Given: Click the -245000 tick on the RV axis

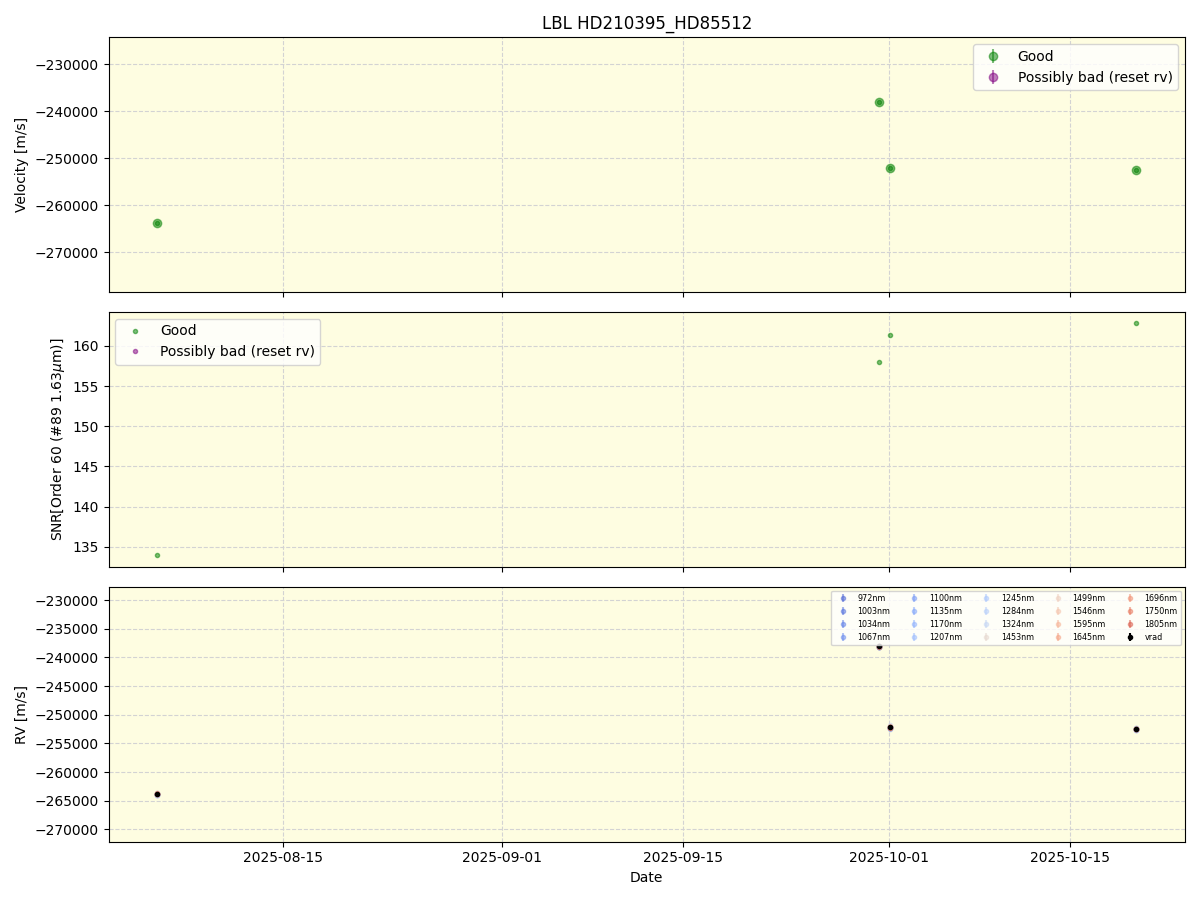Looking at the screenshot, I should 69,687.
